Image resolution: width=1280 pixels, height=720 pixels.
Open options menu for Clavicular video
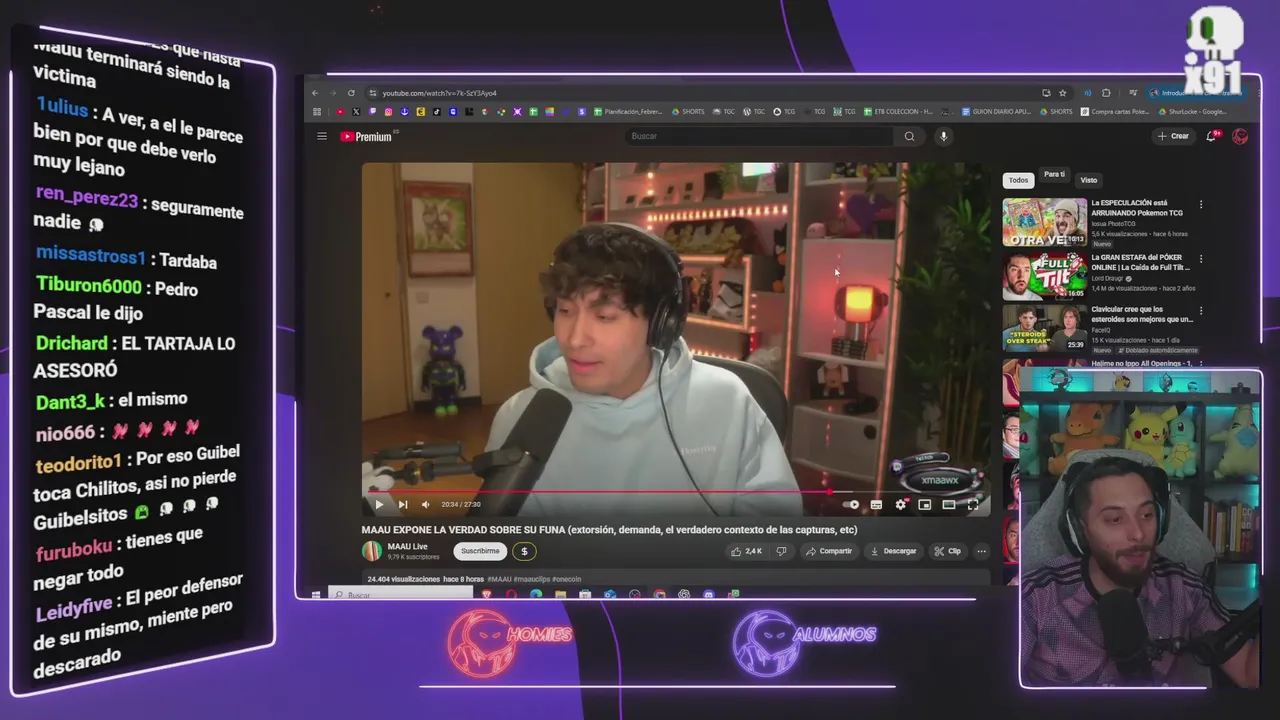point(1201,311)
